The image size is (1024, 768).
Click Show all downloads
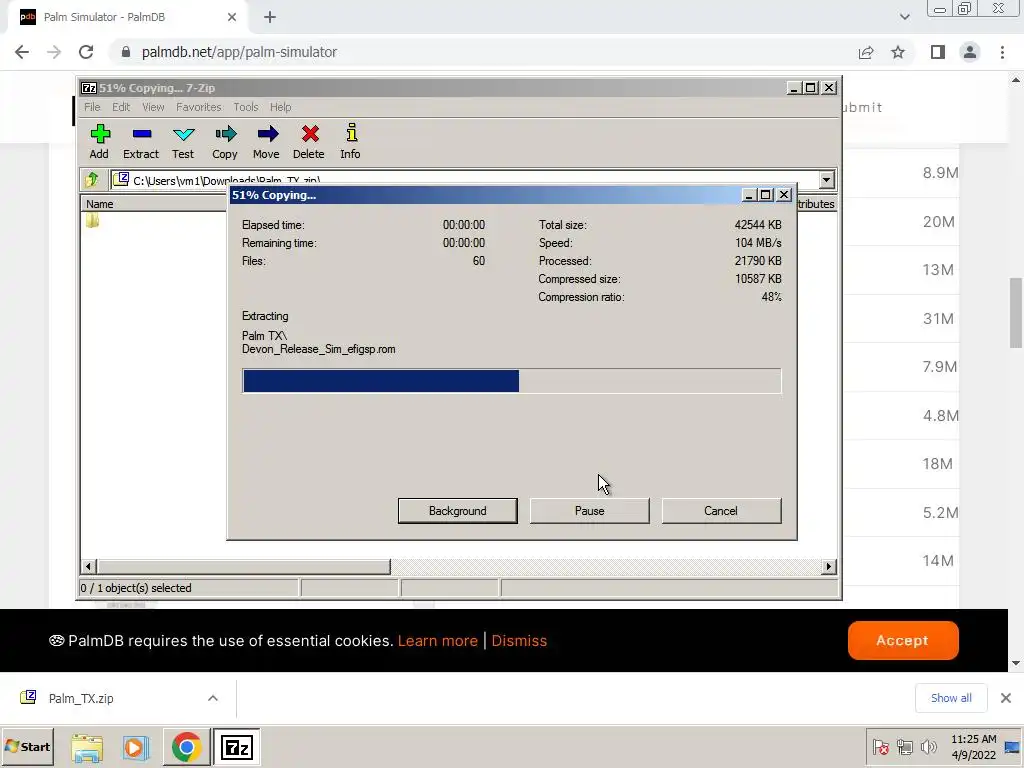(x=952, y=698)
